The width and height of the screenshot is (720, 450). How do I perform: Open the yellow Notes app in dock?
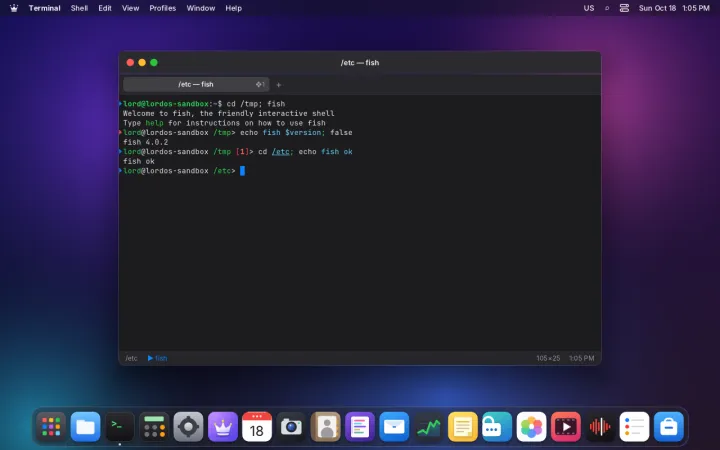(x=463, y=427)
